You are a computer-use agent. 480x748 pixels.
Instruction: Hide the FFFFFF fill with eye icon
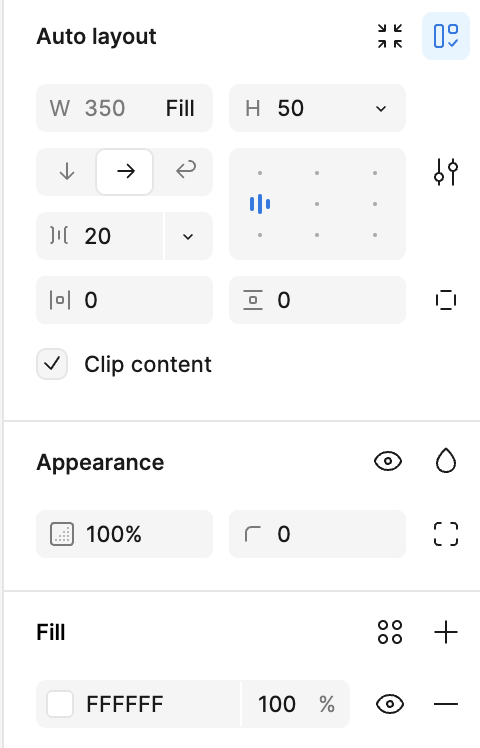(390, 704)
